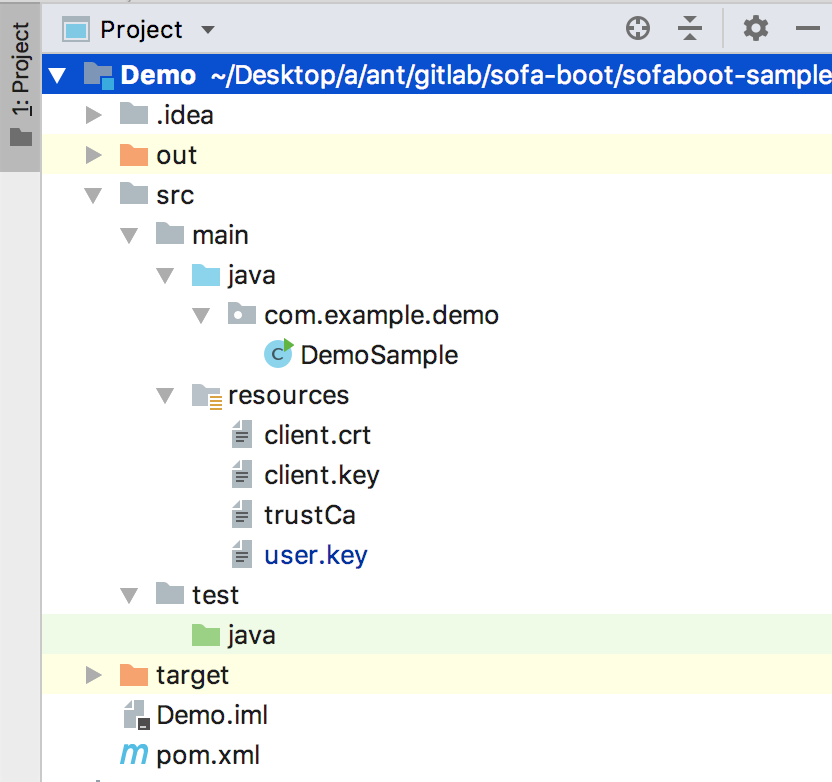Expand the target folder
832x782 pixels.
click(93, 674)
